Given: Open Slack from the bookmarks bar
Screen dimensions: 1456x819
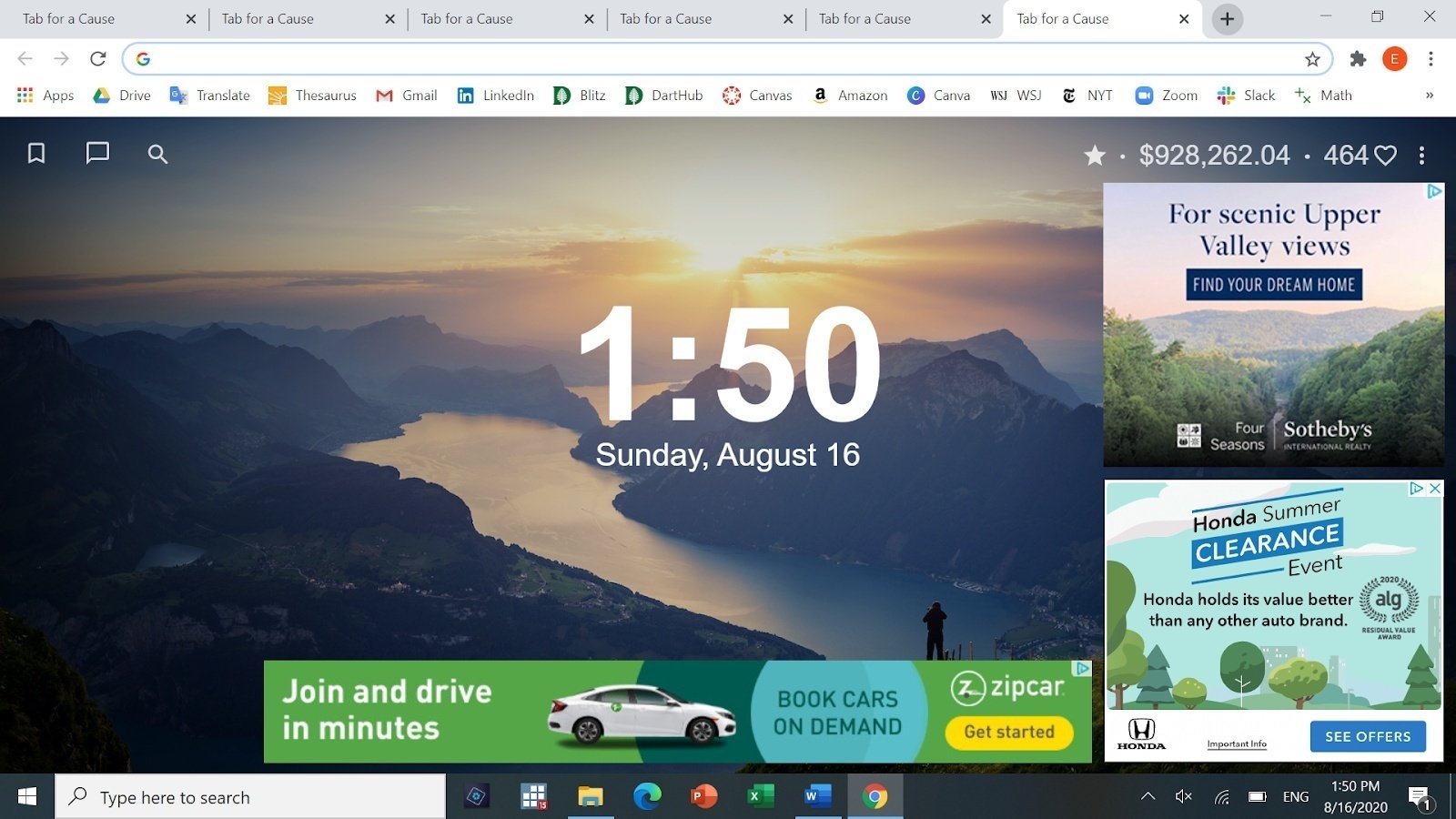Looking at the screenshot, I should [x=1246, y=95].
